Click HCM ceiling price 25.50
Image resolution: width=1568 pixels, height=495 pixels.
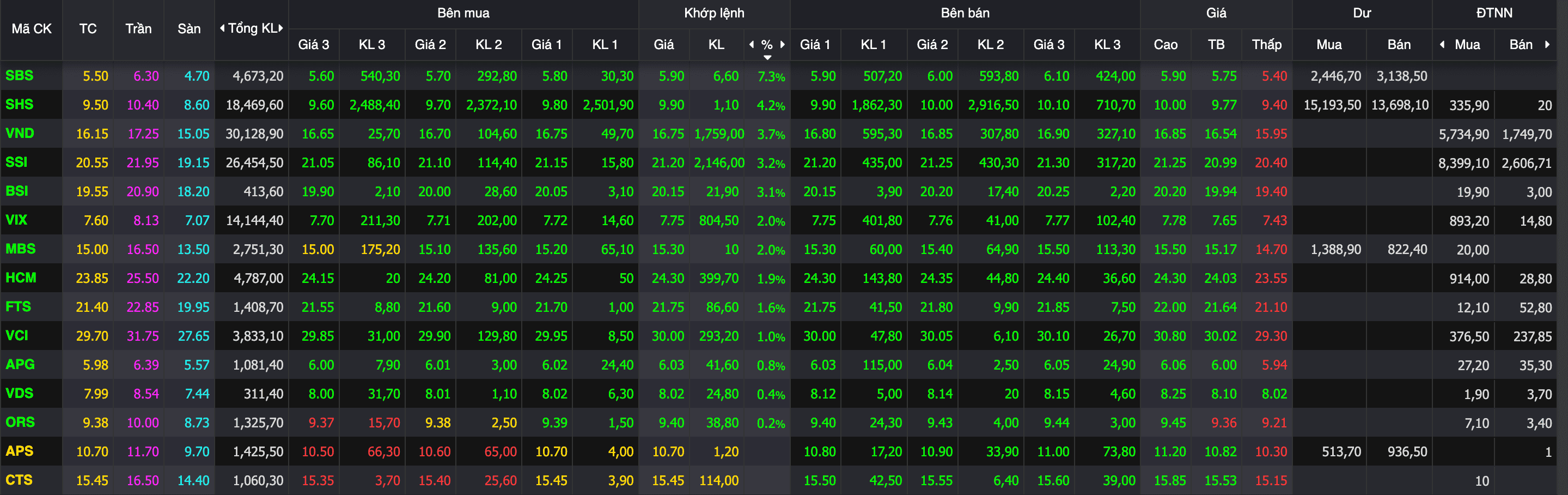(143, 278)
